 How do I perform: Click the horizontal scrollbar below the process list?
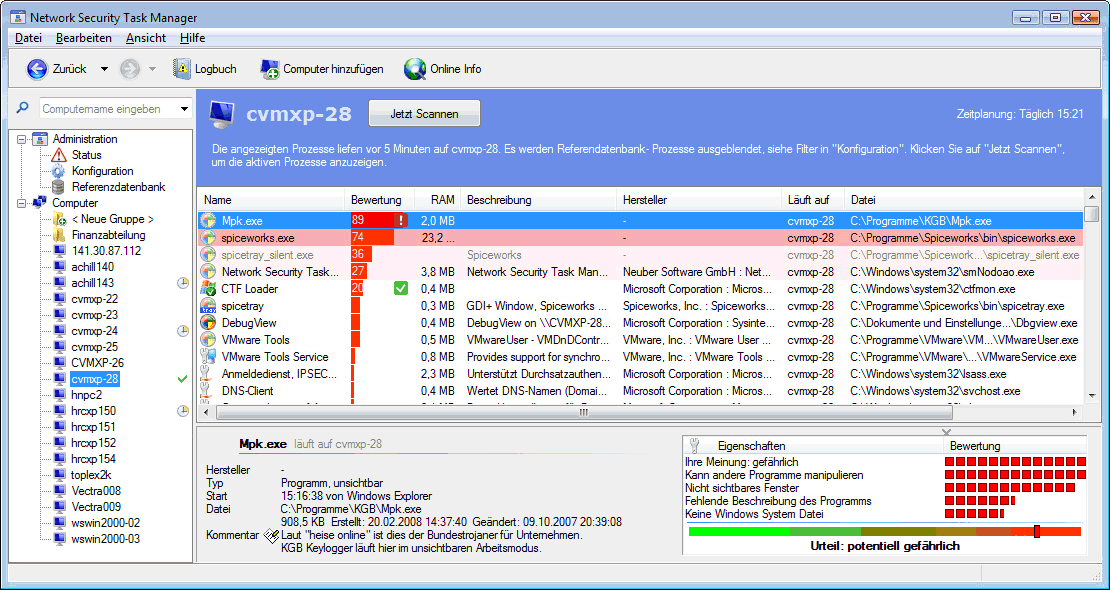point(582,411)
